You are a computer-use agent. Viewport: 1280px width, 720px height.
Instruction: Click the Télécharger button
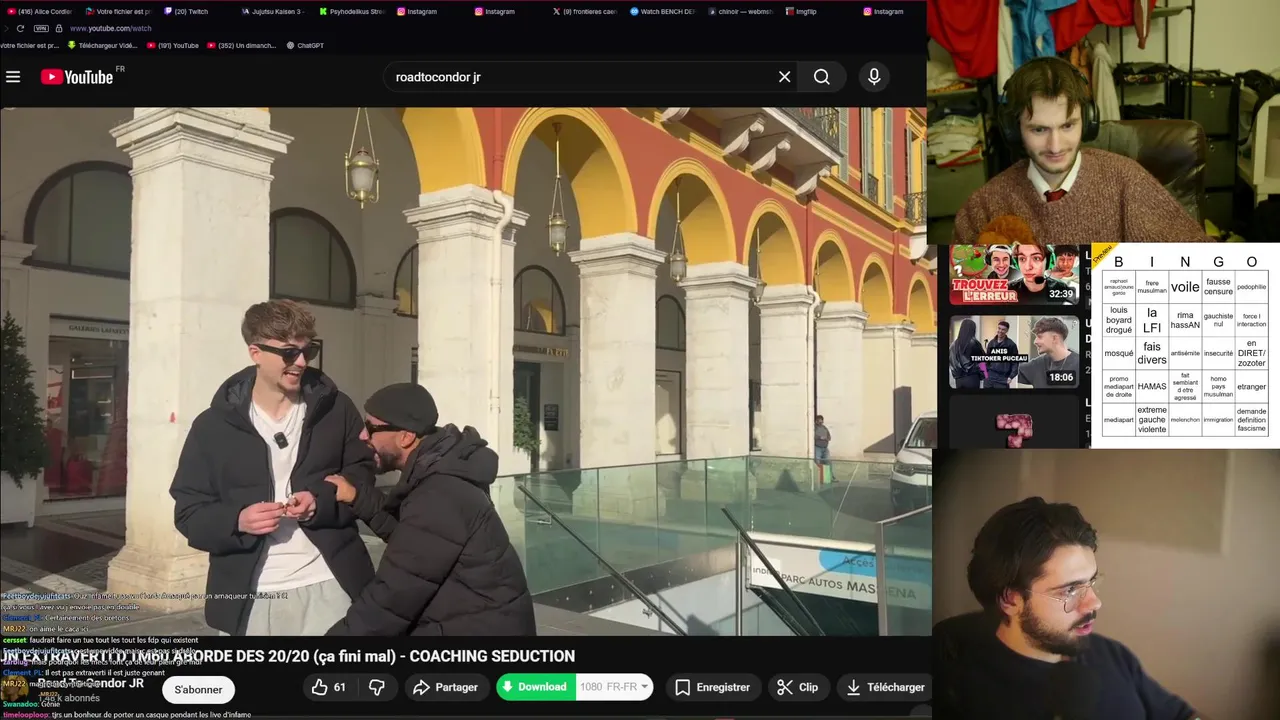point(885,687)
